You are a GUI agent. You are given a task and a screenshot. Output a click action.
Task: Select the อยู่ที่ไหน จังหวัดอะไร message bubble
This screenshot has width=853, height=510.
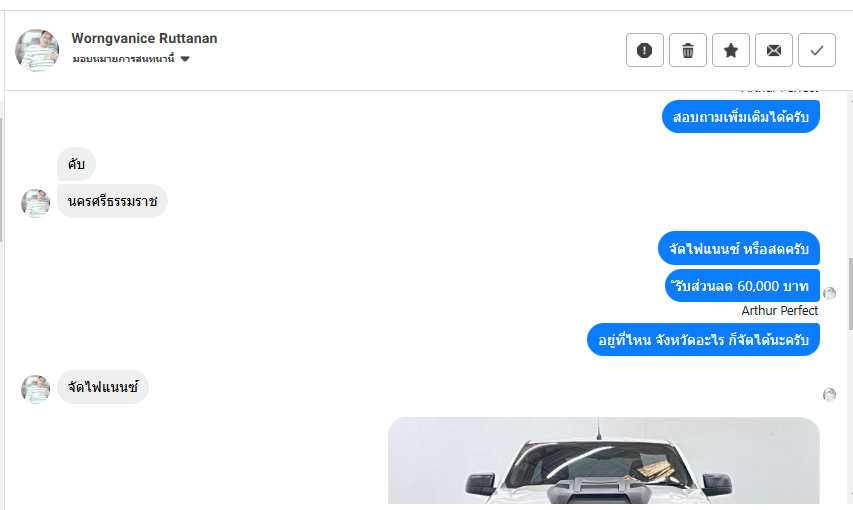tap(703, 340)
